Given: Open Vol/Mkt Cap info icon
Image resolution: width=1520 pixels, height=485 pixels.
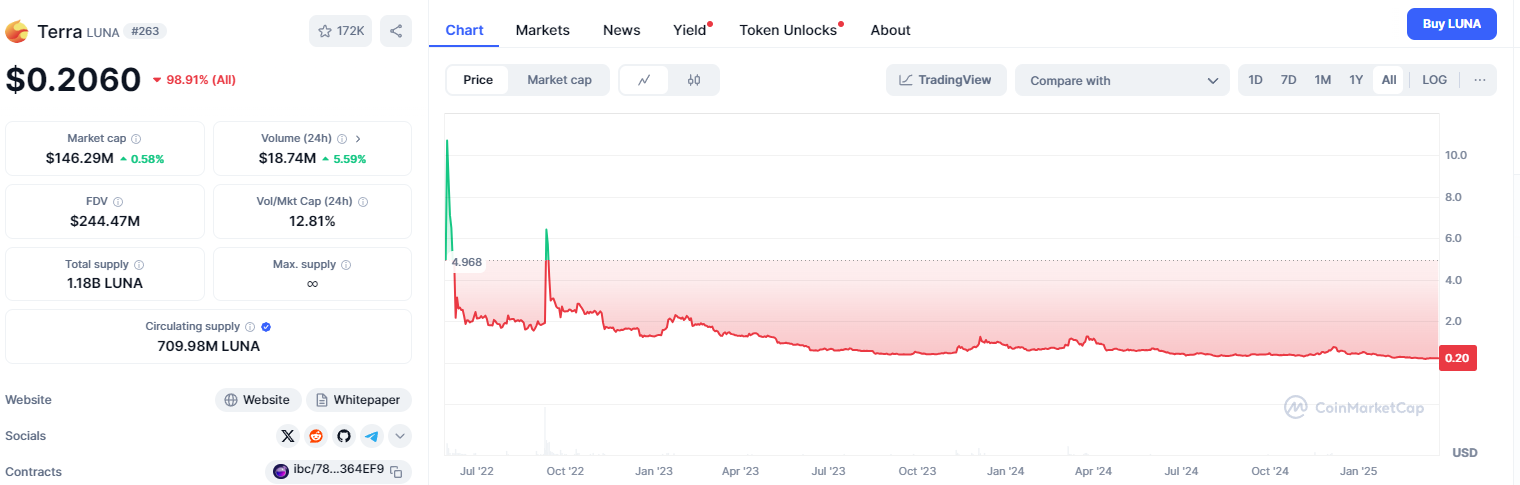Looking at the screenshot, I should [362, 202].
